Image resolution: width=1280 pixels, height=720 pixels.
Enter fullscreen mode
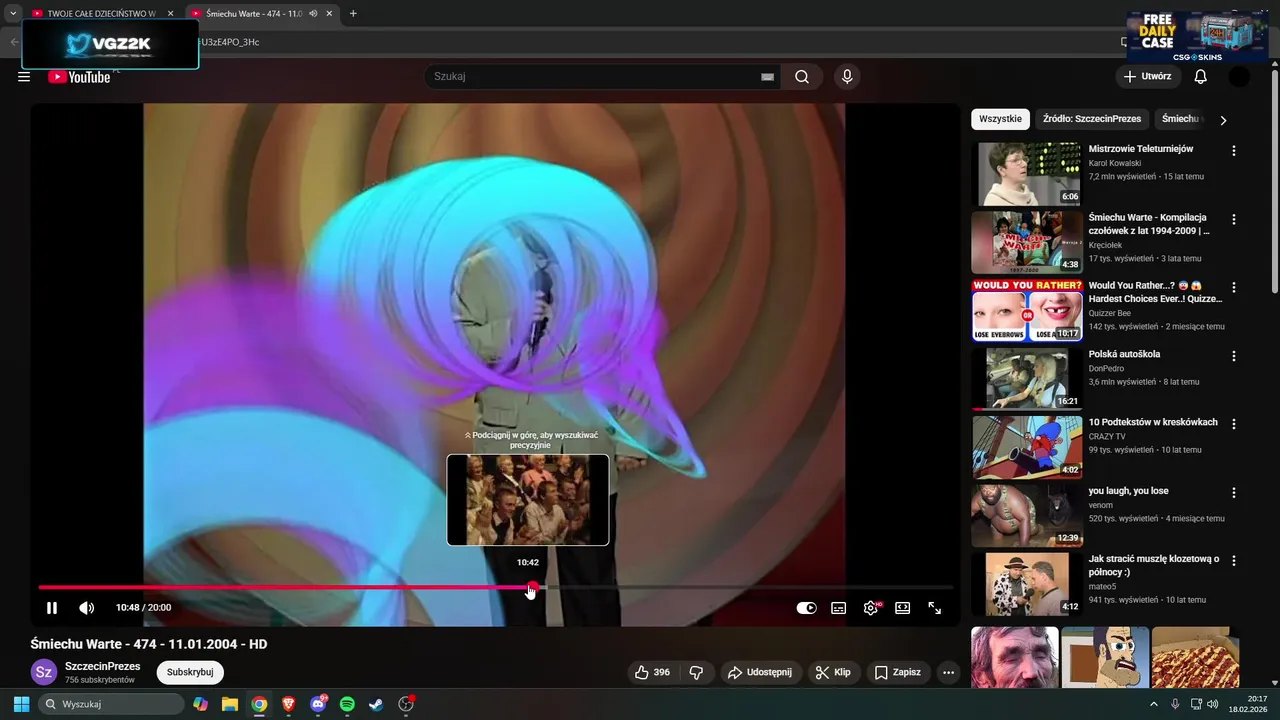click(934, 607)
